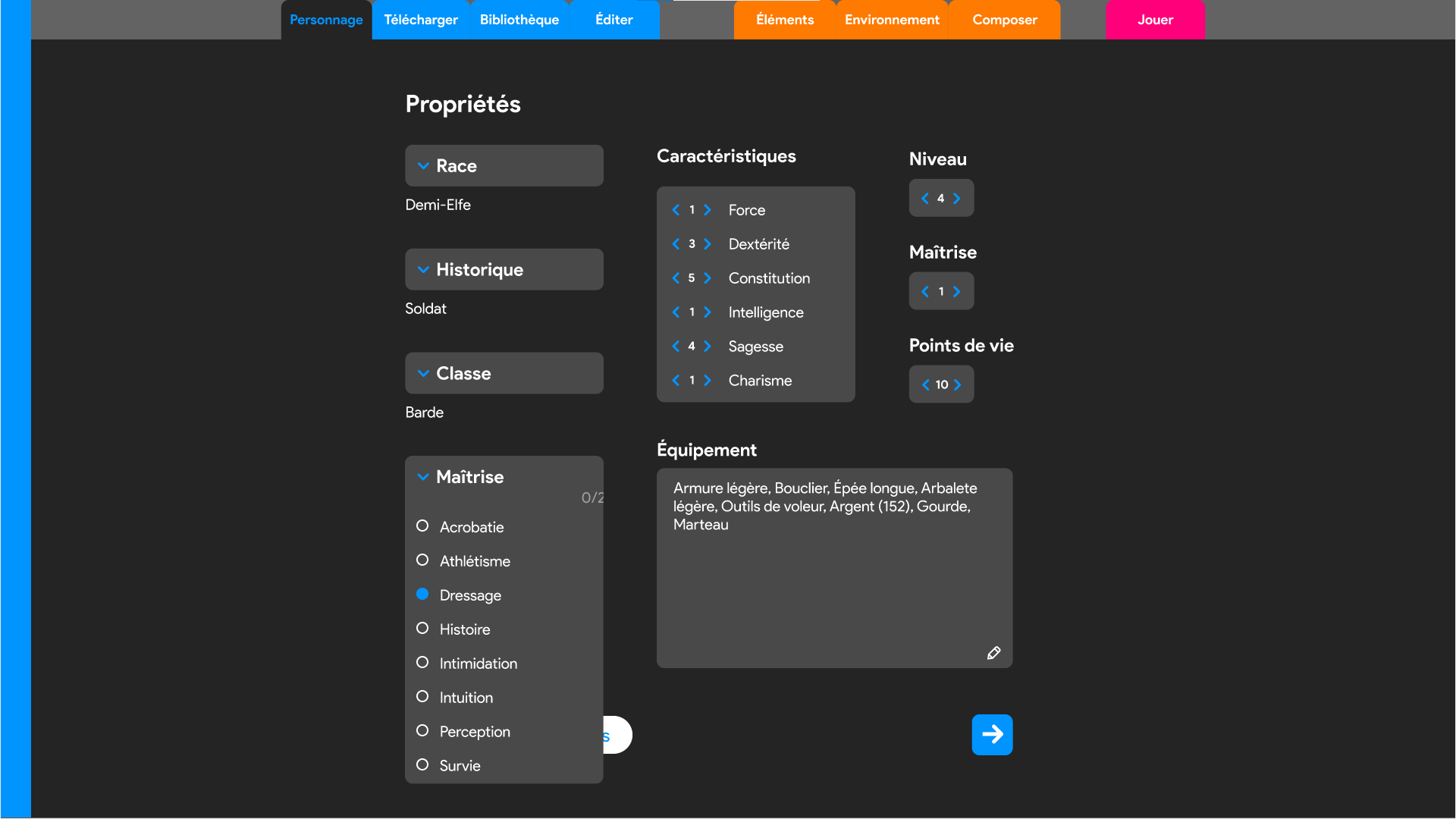
Task: Click the blue next arrow button
Action: tap(992, 734)
